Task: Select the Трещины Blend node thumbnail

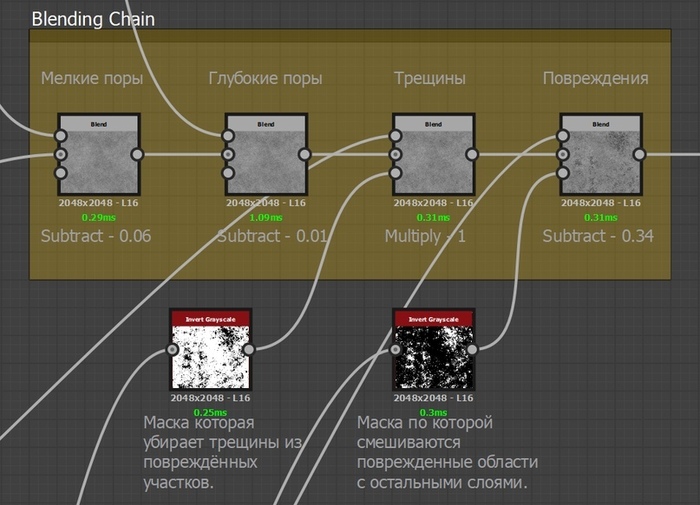Action: (x=434, y=162)
